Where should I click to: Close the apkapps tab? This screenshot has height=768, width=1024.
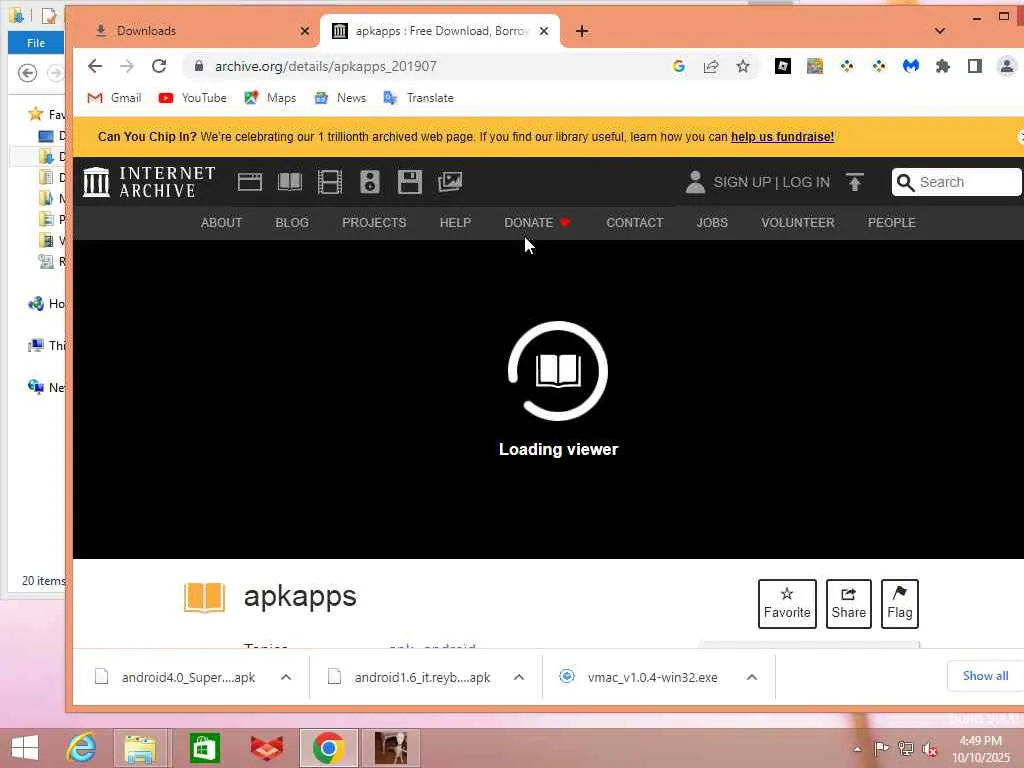click(x=544, y=31)
